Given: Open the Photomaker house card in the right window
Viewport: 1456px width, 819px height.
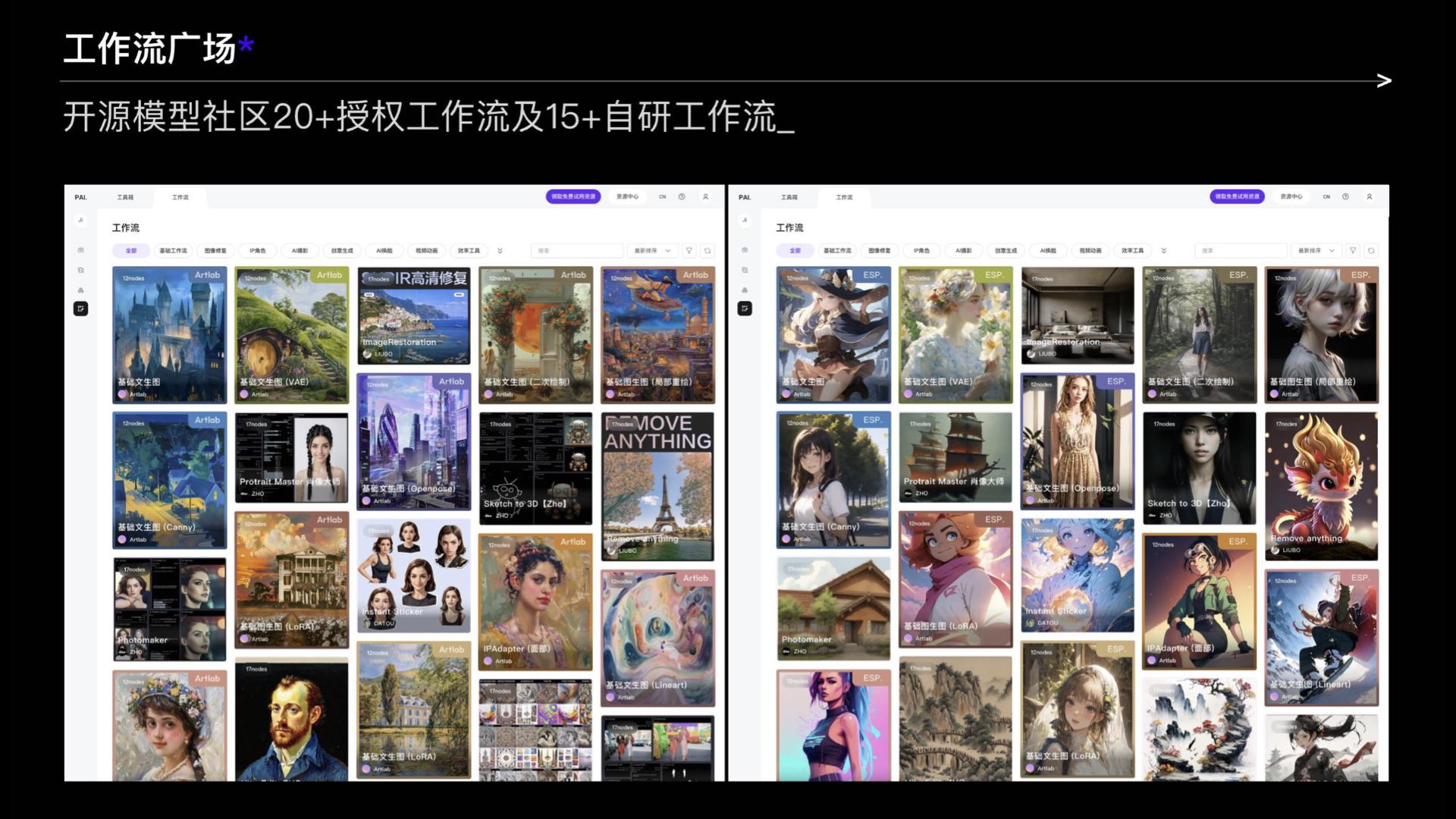Looking at the screenshot, I should click(834, 609).
